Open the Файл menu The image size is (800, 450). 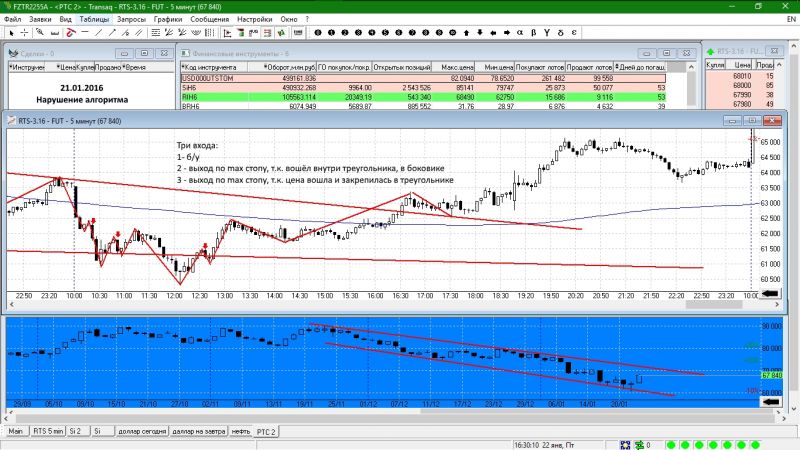click(x=13, y=19)
